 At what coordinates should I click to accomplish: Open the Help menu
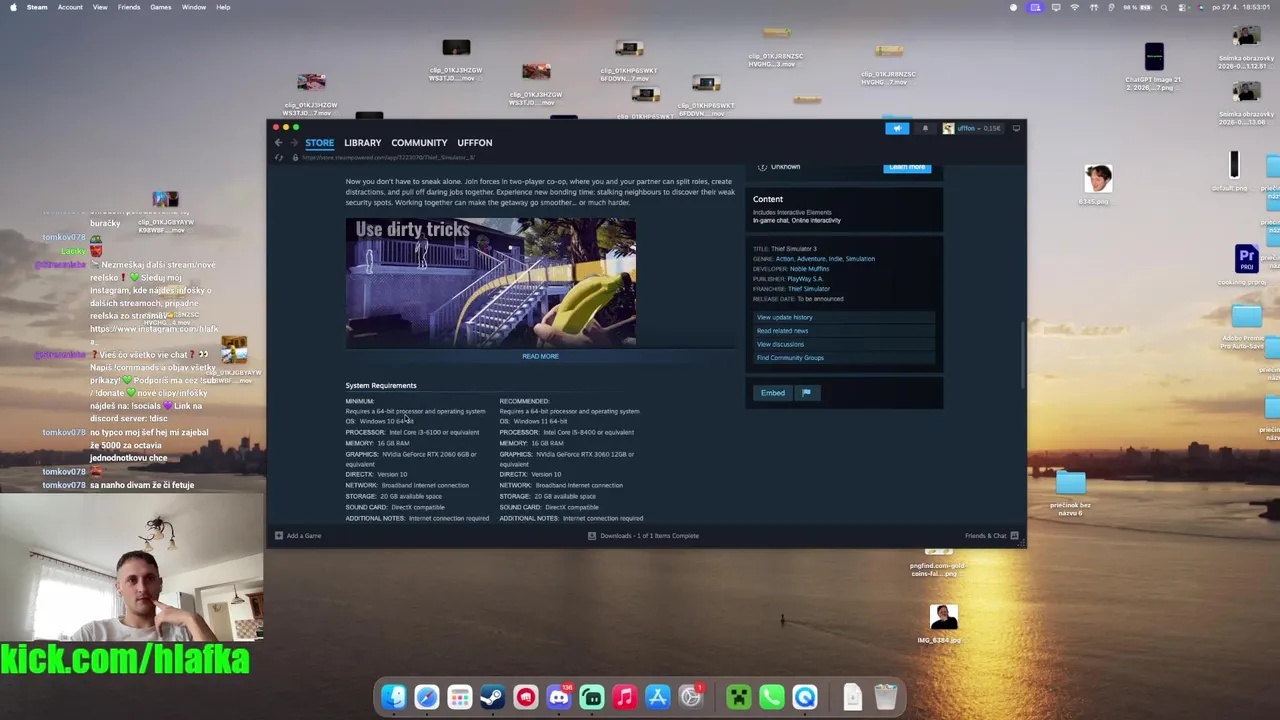pyautogui.click(x=223, y=7)
